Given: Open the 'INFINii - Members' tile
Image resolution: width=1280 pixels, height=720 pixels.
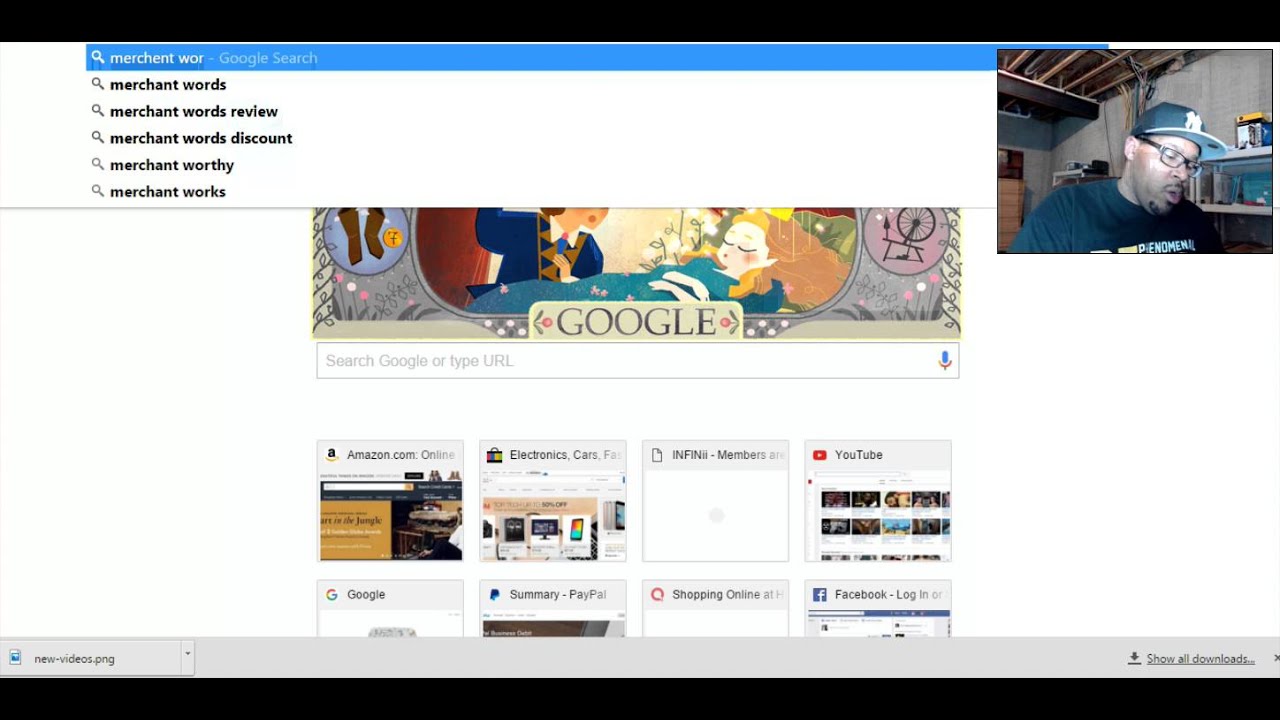Looking at the screenshot, I should (x=715, y=501).
